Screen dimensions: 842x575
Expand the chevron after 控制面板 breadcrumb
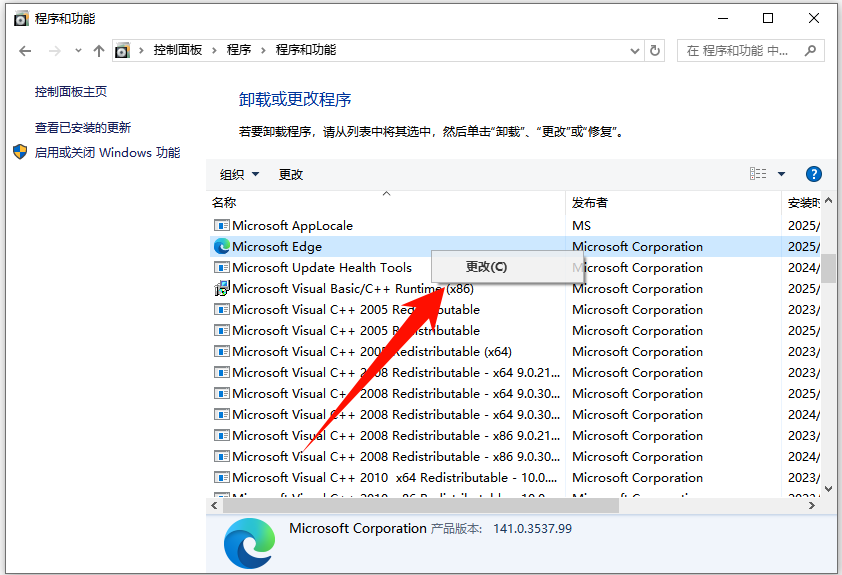pos(214,50)
